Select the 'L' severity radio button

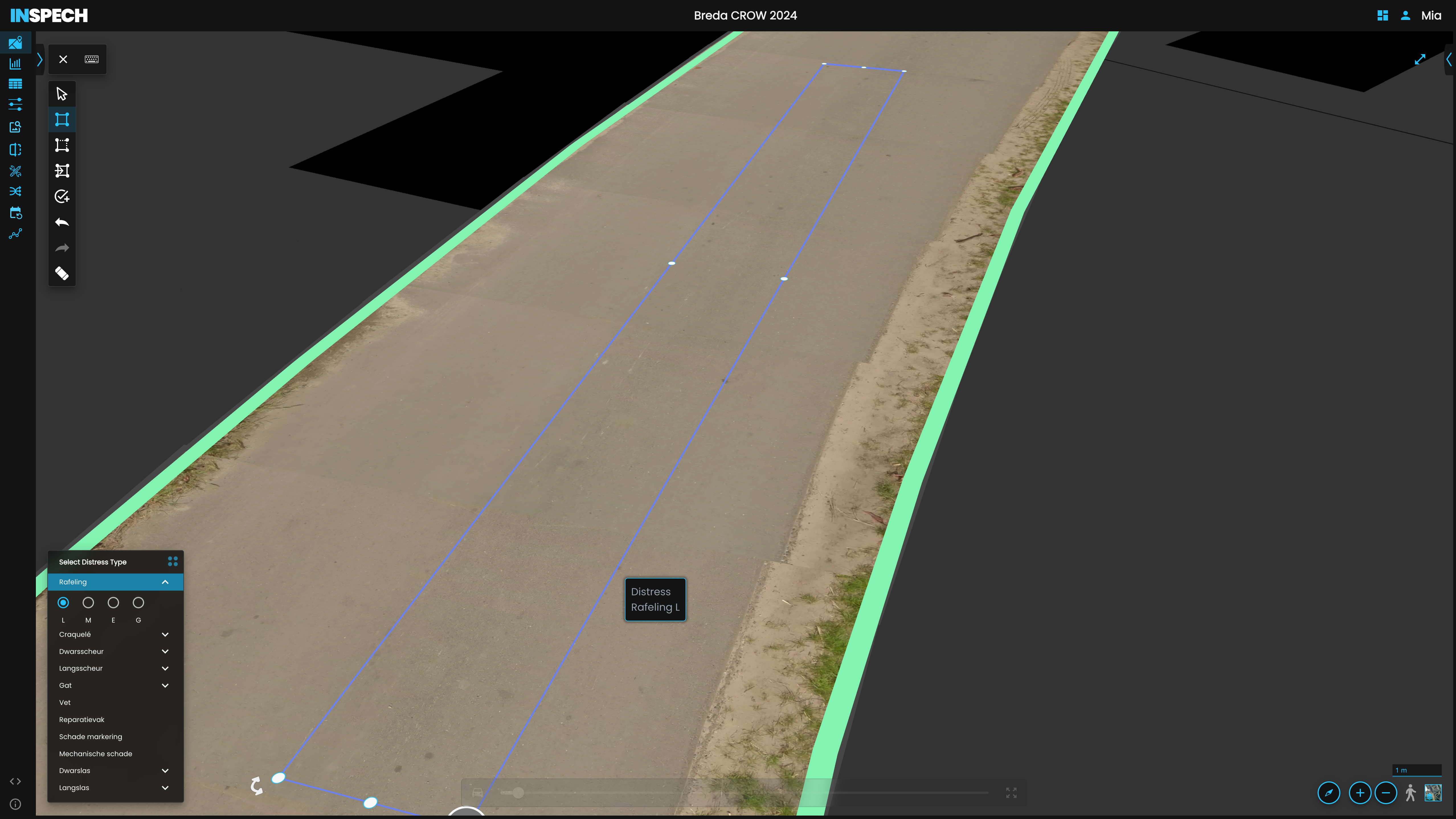pos(63,602)
